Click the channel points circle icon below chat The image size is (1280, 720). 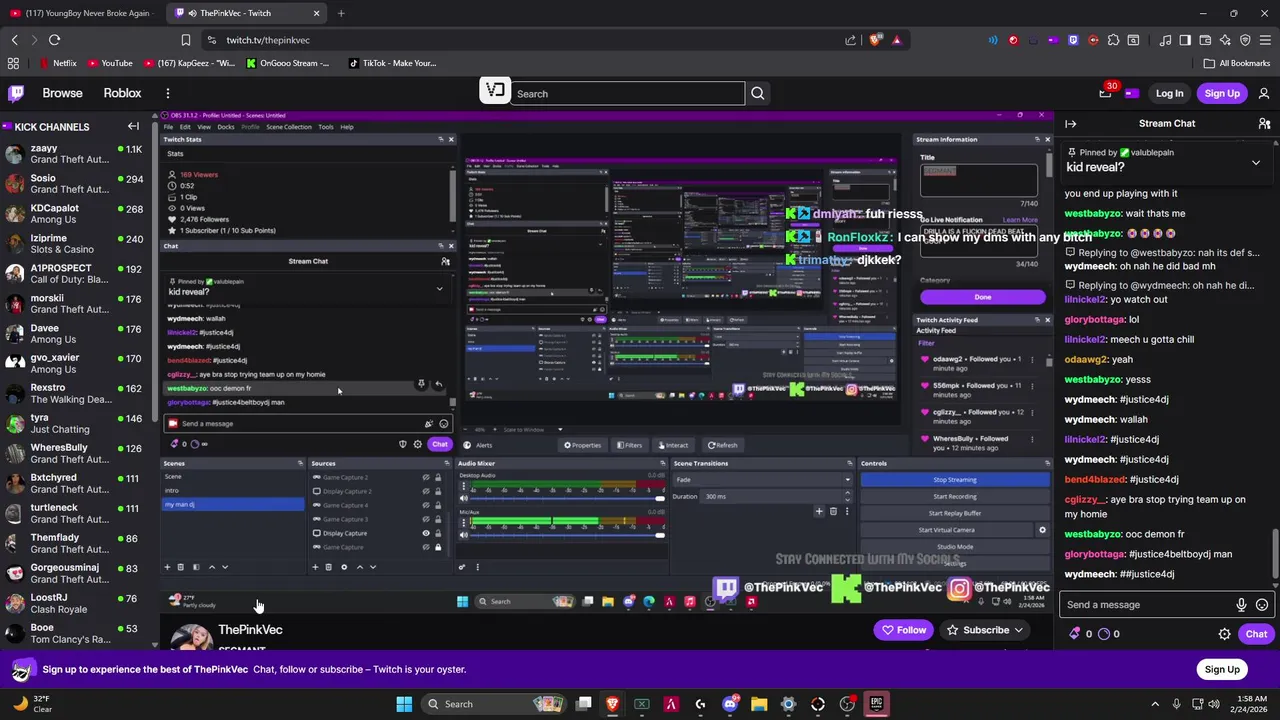[x=1104, y=633]
